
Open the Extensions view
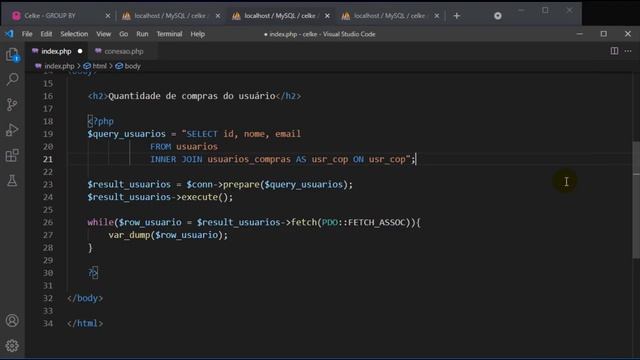12,156
